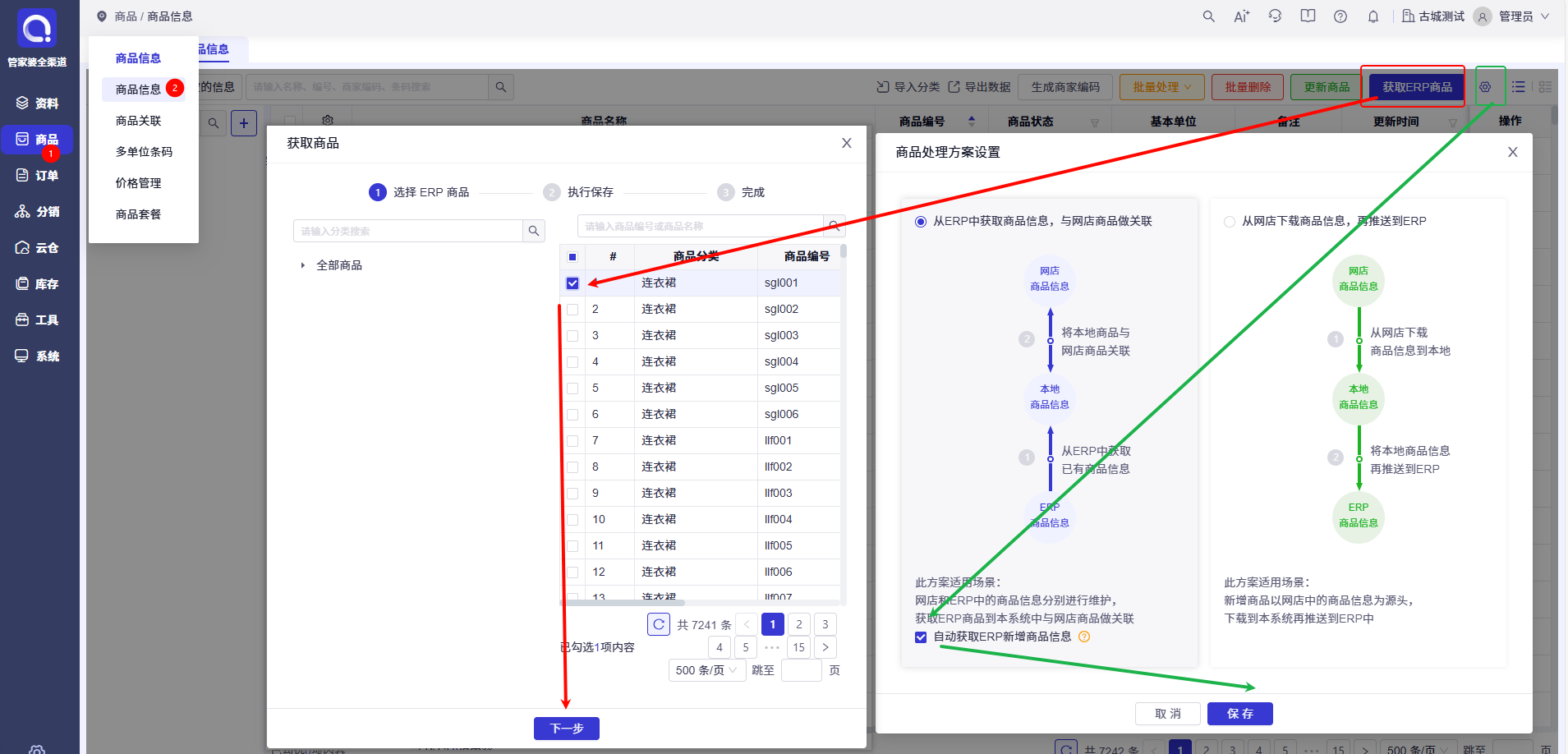
Task: Go to page 15 in dialog pagination
Action: pos(799,647)
